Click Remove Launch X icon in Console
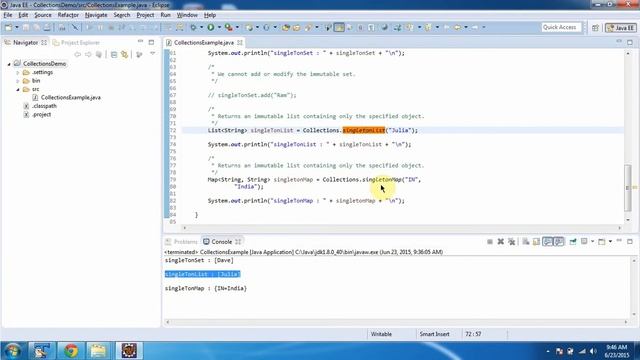The height and width of the screenshot is (360, 640). [501, 242]
